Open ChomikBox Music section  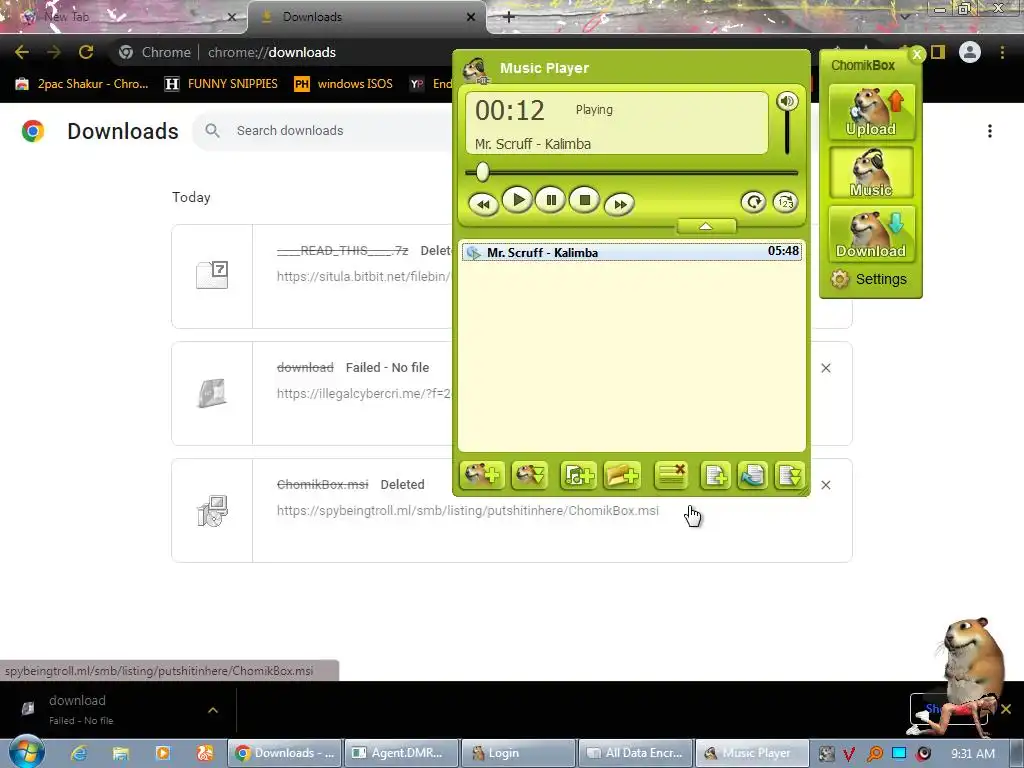(871, 173)
